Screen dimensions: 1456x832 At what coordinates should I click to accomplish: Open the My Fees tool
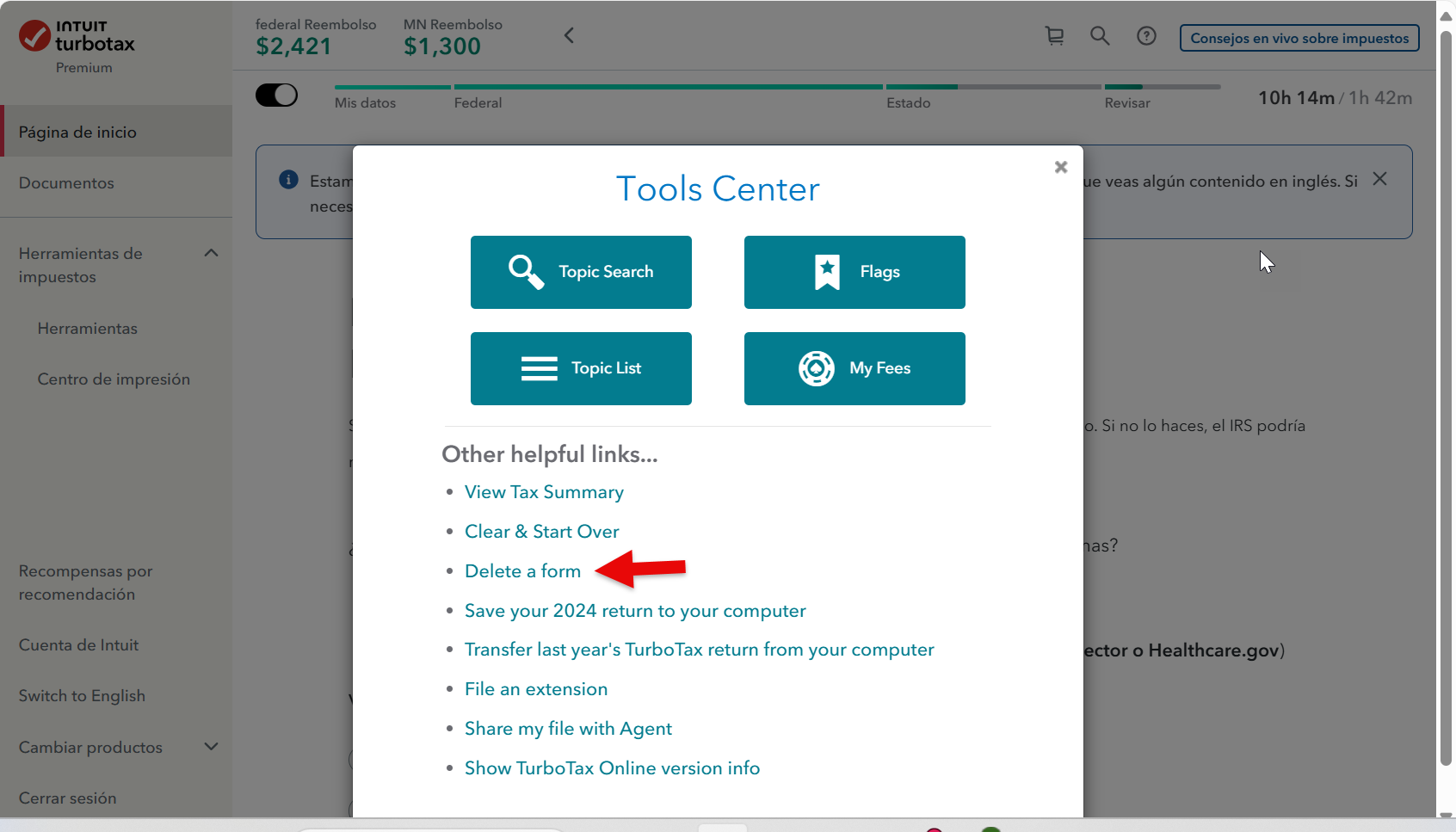(x=854, y=368)
